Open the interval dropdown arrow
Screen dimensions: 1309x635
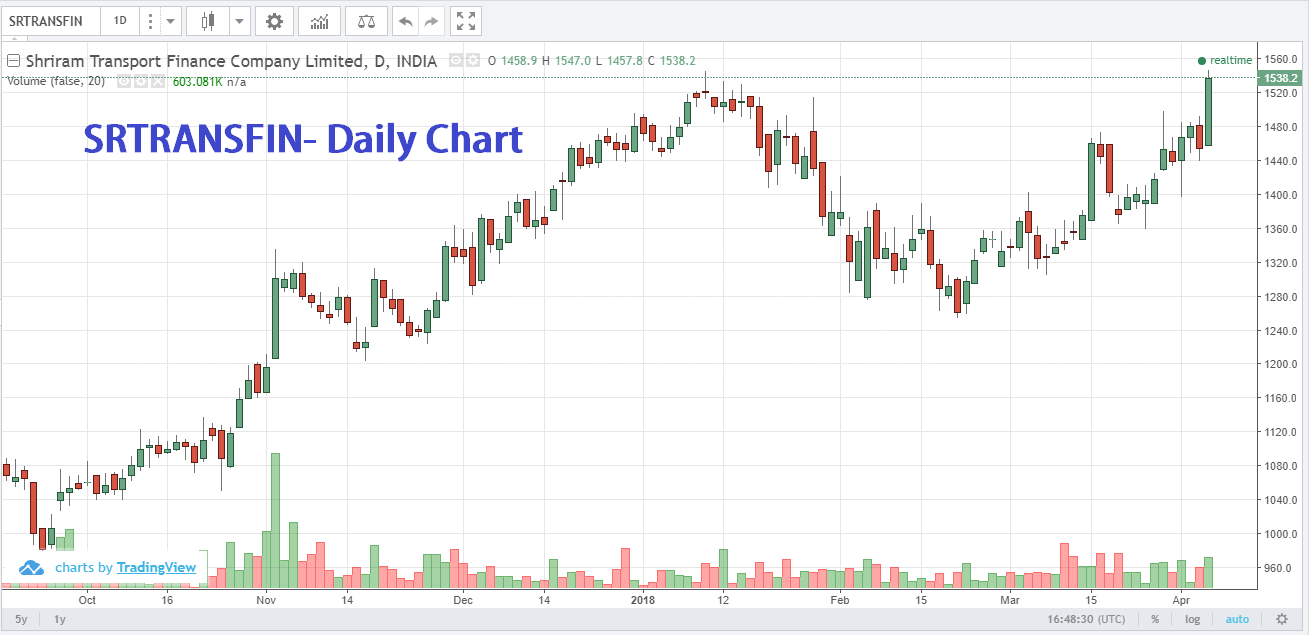coord(170,20)
